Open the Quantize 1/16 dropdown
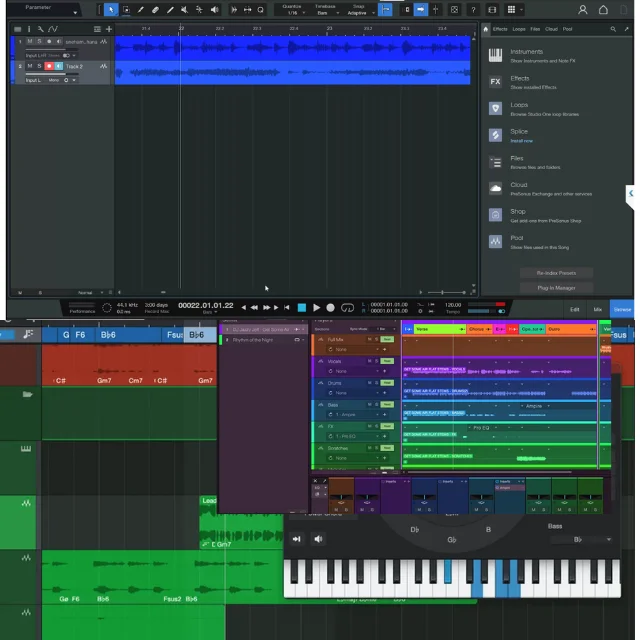This screenshot has height=640, width=640. (291, 12)
